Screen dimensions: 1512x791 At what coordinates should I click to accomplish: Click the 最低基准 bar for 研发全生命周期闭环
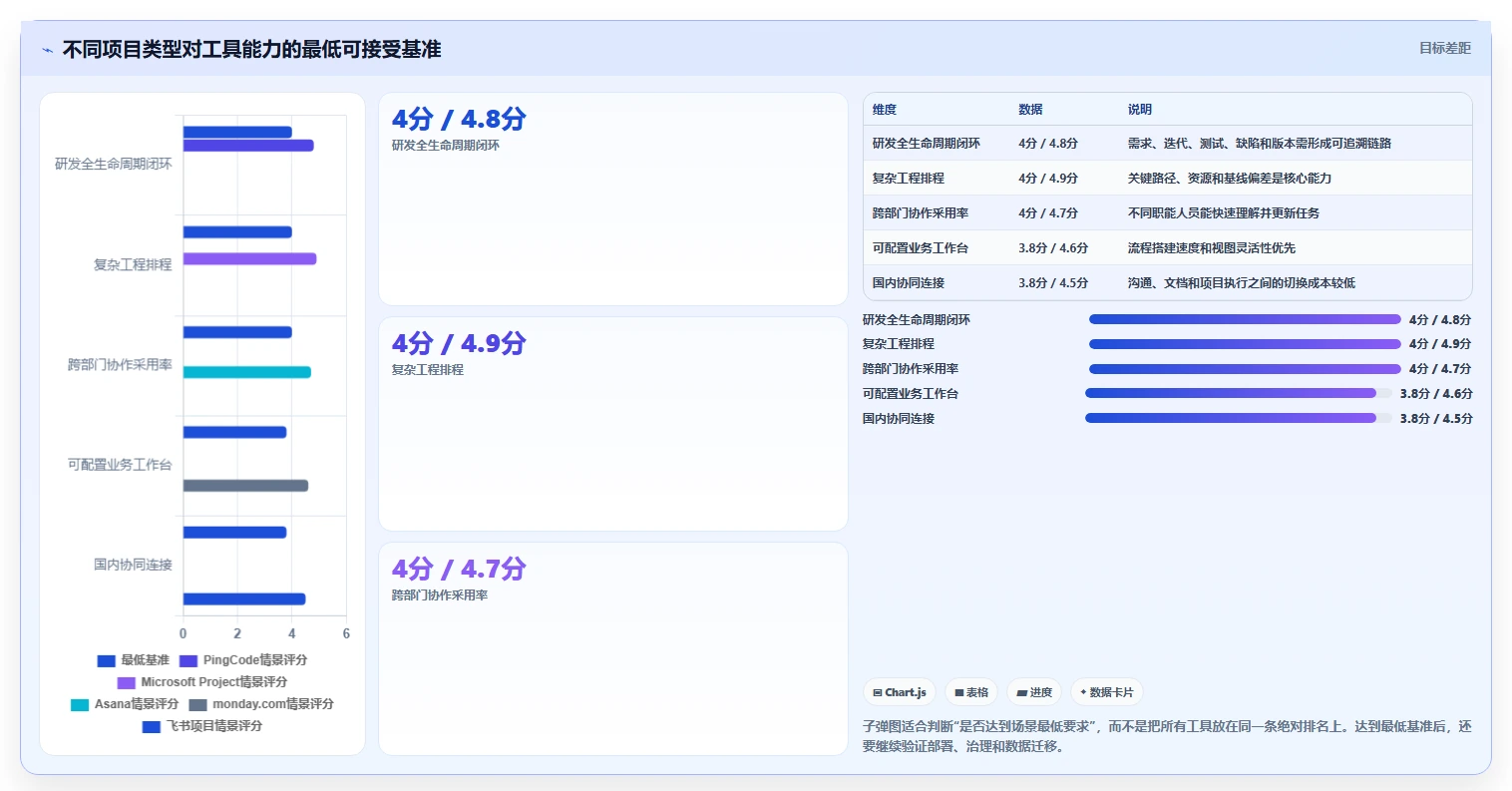pos(237,133)
